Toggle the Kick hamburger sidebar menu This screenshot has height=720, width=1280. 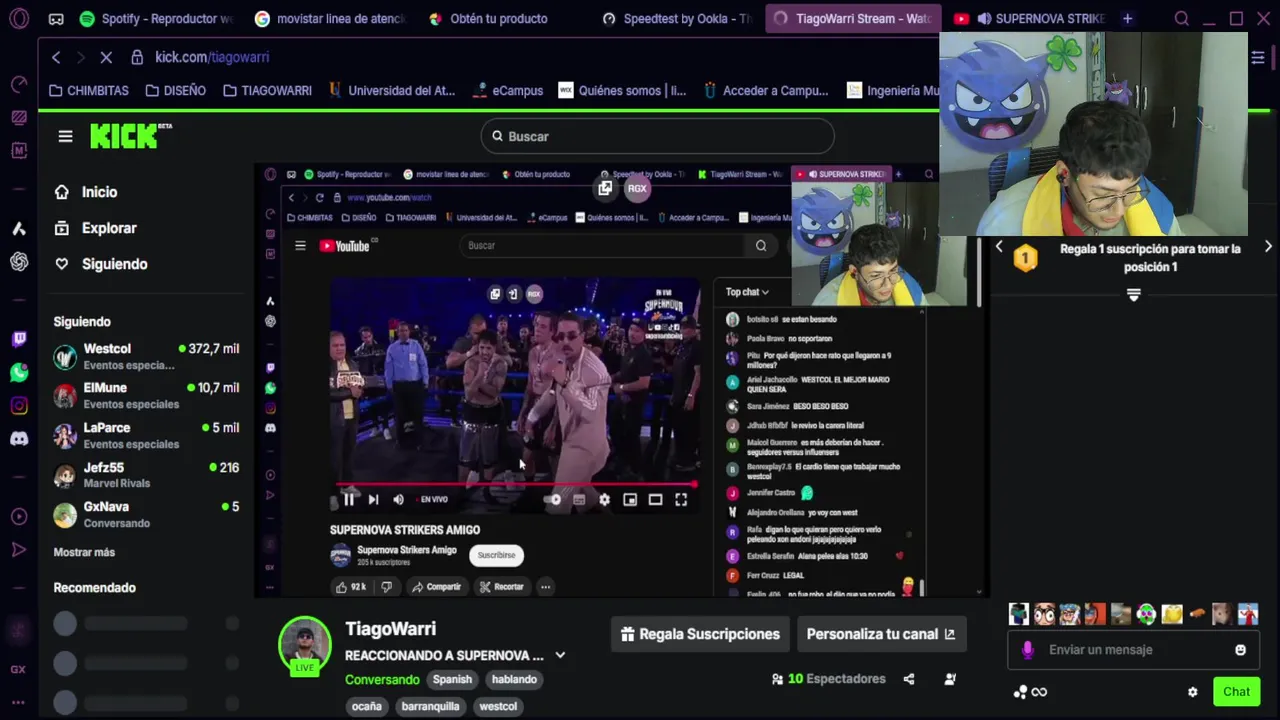point(65,136)
